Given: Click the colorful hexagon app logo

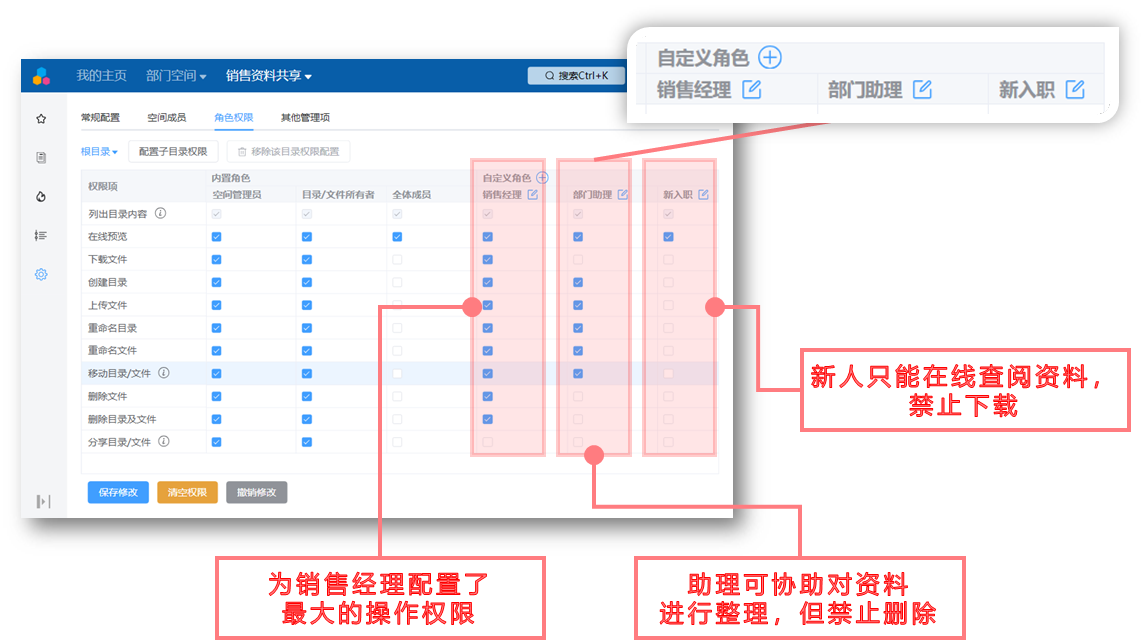Looking at the screenshot, I should [x=41, y=76].
